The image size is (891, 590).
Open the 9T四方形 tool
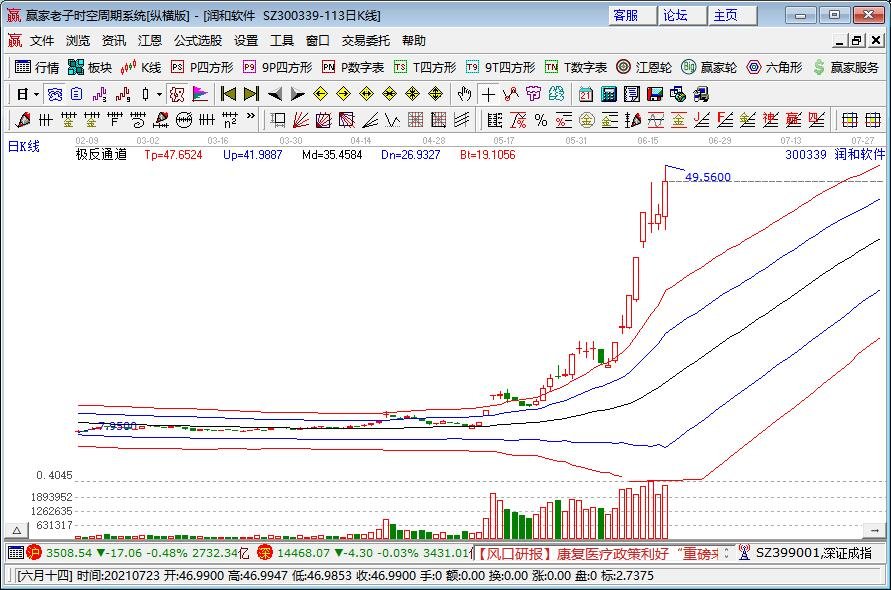pos(500,68)
